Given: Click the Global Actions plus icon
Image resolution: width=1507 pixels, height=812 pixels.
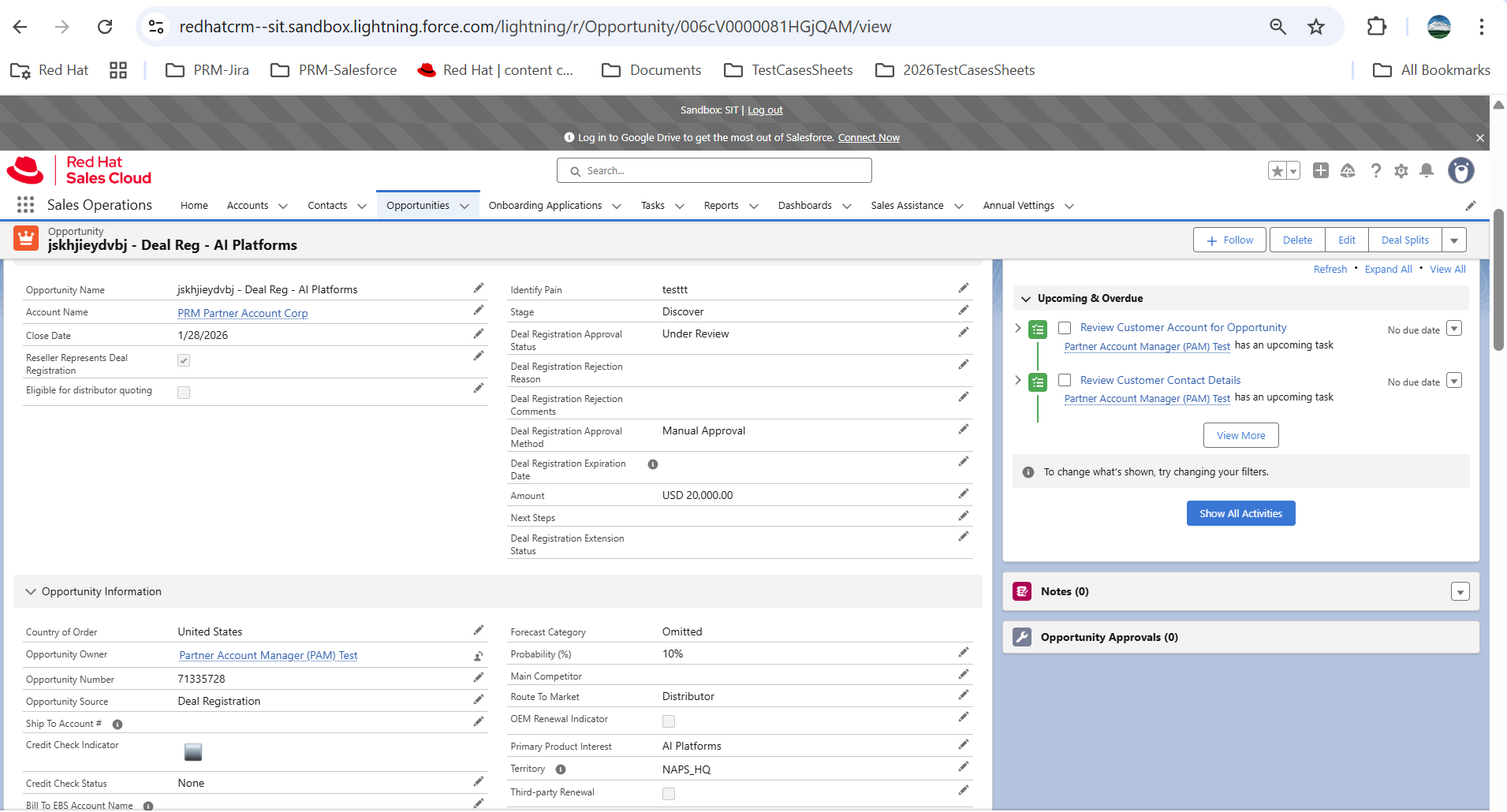Looking at the screenshot, I should [1321, 171].
